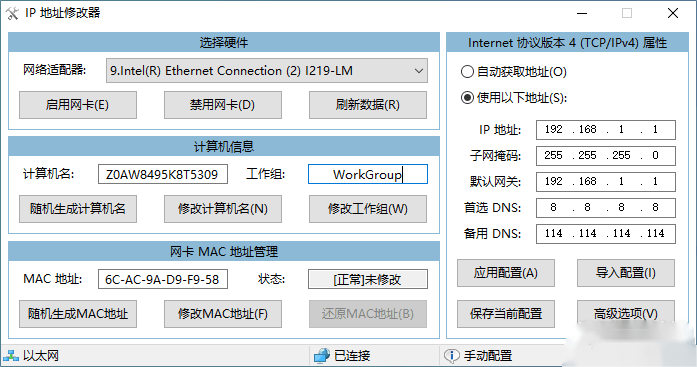697x367 pixels.
Task: Click the 工作组 field containing WorkGroup
Action: tap(368, 174)
